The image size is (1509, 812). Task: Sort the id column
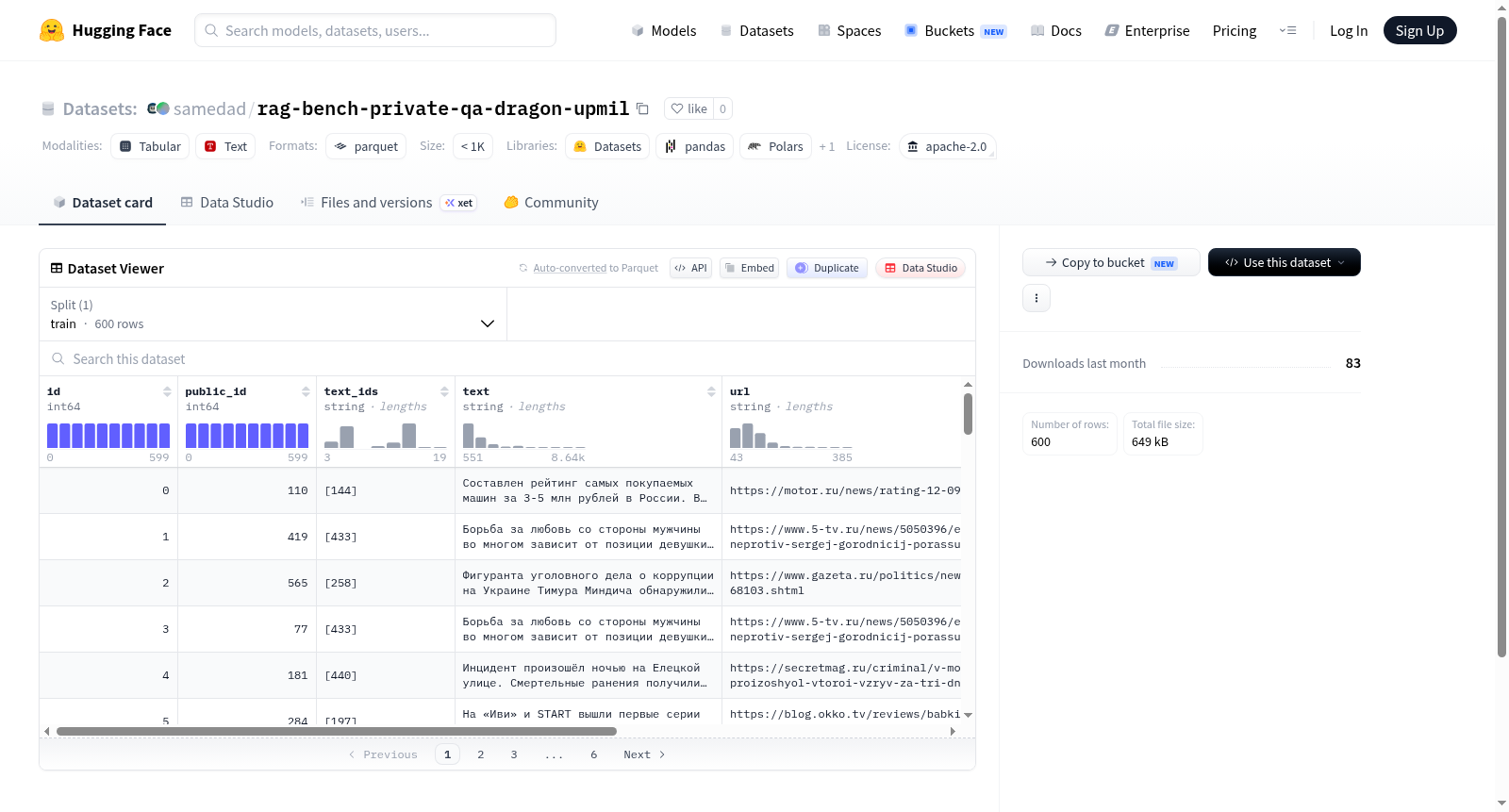coord(167,391)
